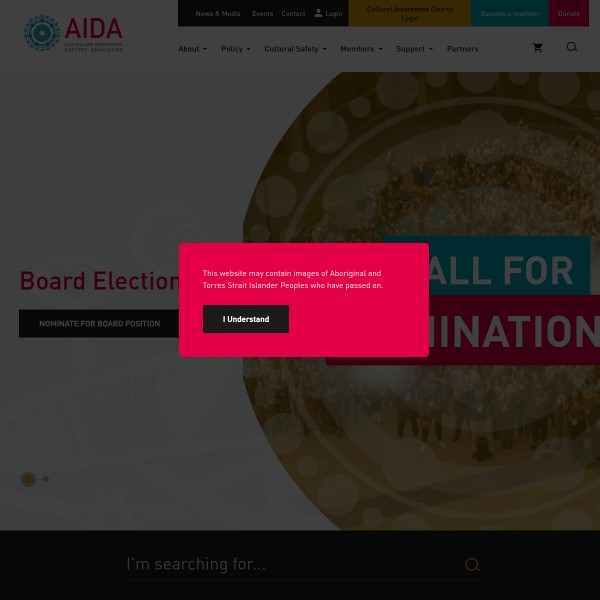Go to the Partners menu item
600x600 pixels.
[462, 49]
